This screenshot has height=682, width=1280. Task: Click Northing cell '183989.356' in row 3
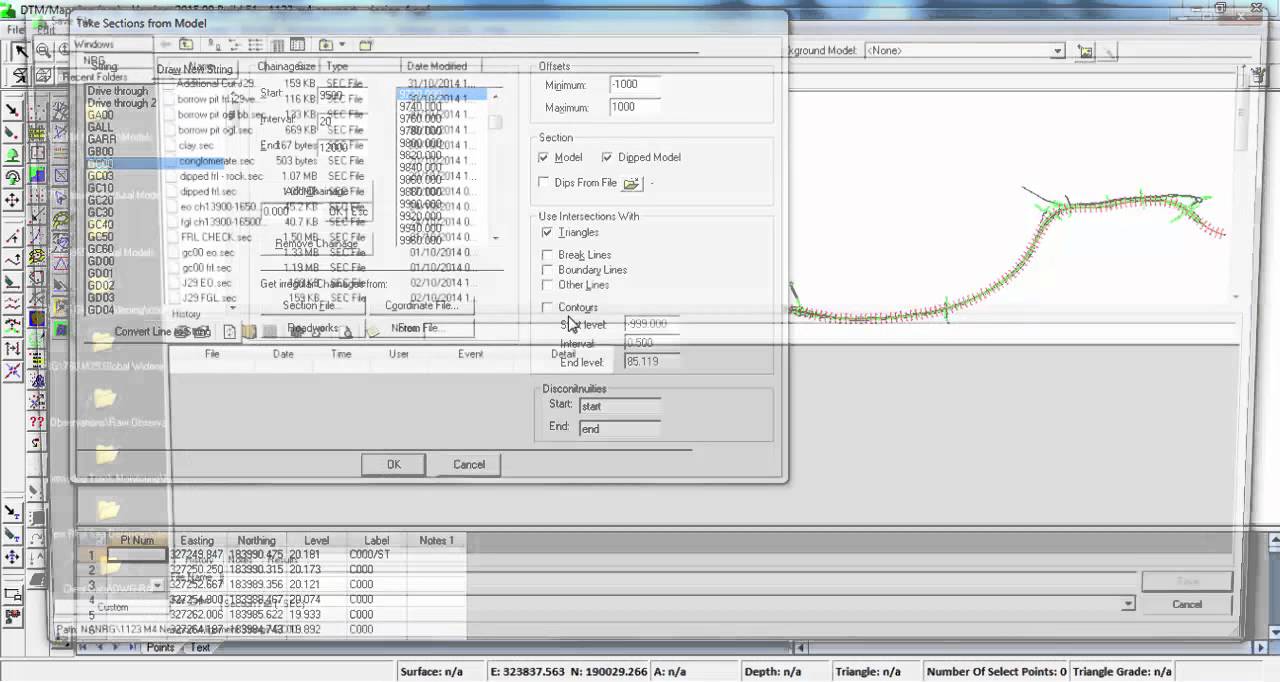pos(257,585)
